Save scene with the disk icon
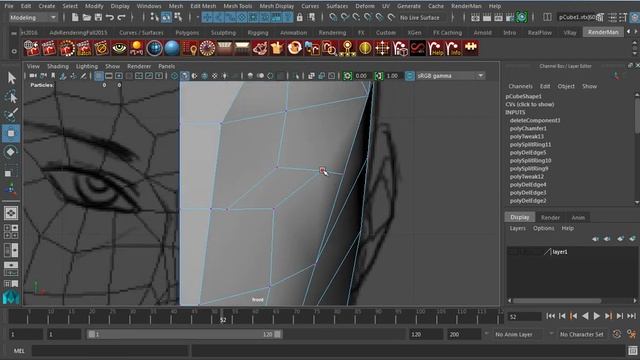Image resolution: width=640 pixels, height=360 pixels. pos(98,17)
